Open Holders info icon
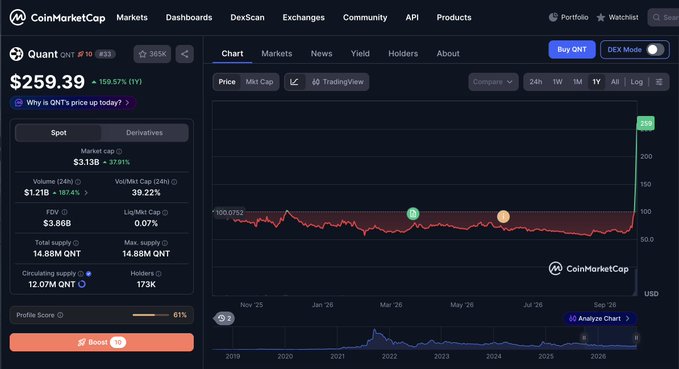The width and height of the screenshot is (679, 369). click(x=158, y=274)
